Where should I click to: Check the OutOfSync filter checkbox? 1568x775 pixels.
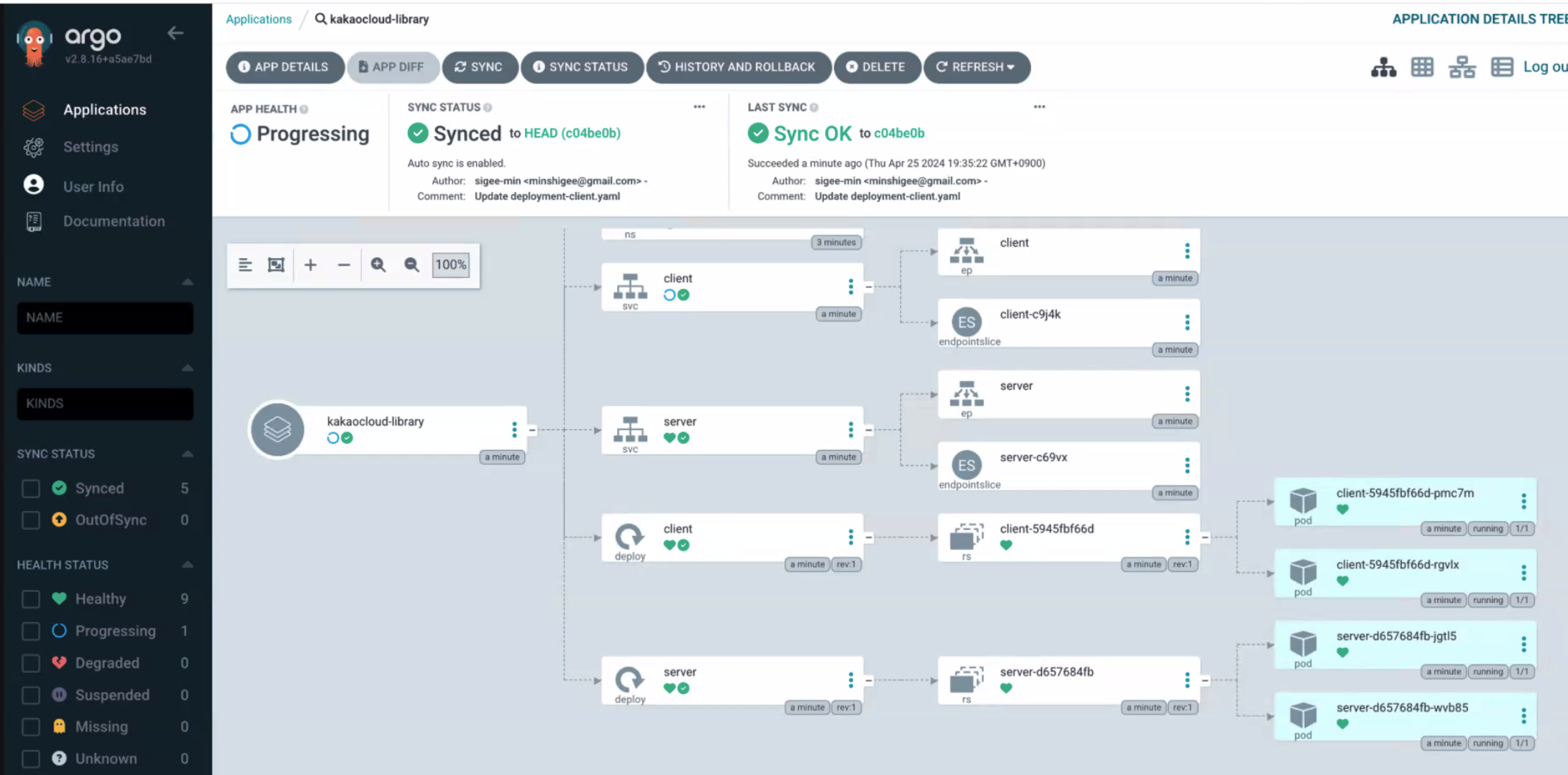tap(31, 520)
